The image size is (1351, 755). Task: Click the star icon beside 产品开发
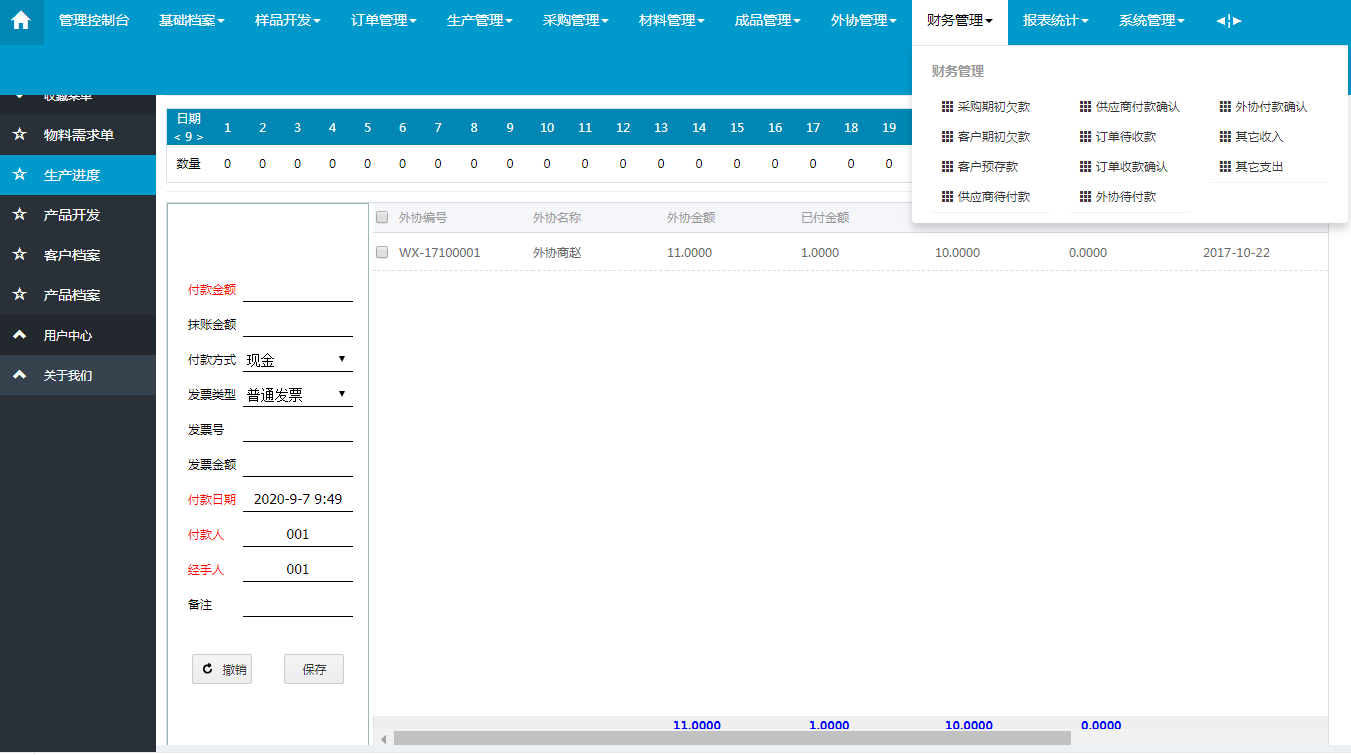[x=19, y=215]
